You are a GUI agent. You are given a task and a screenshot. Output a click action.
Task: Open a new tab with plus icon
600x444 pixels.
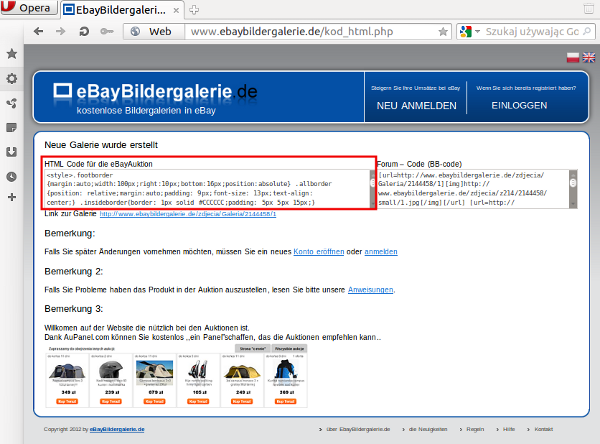(x=194, y=10)
